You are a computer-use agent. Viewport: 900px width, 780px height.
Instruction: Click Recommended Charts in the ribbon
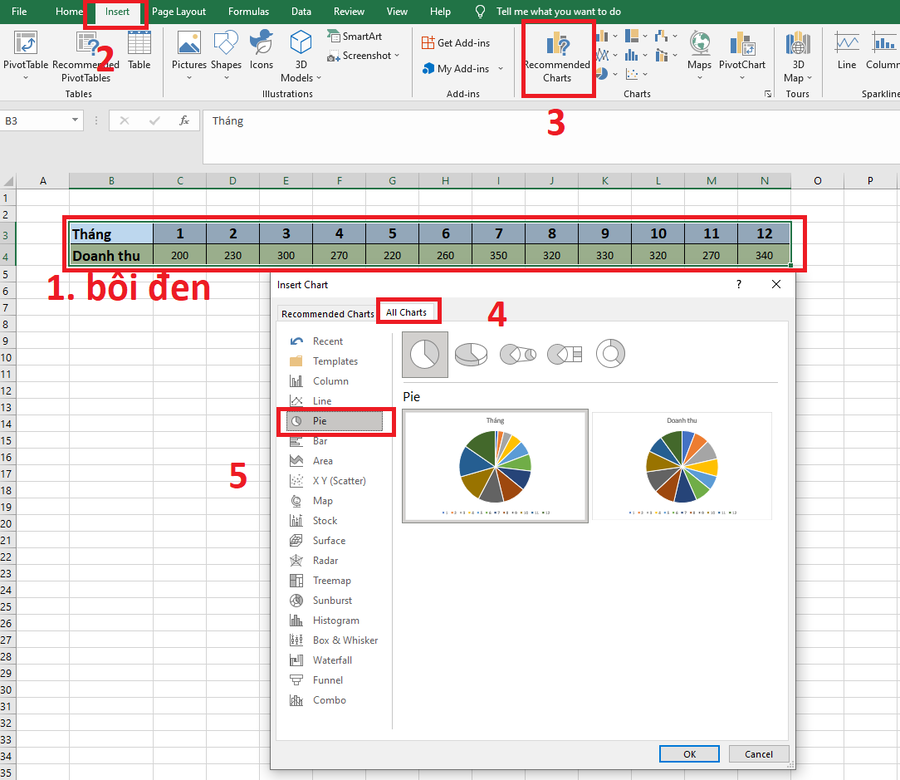click(557, 57)
